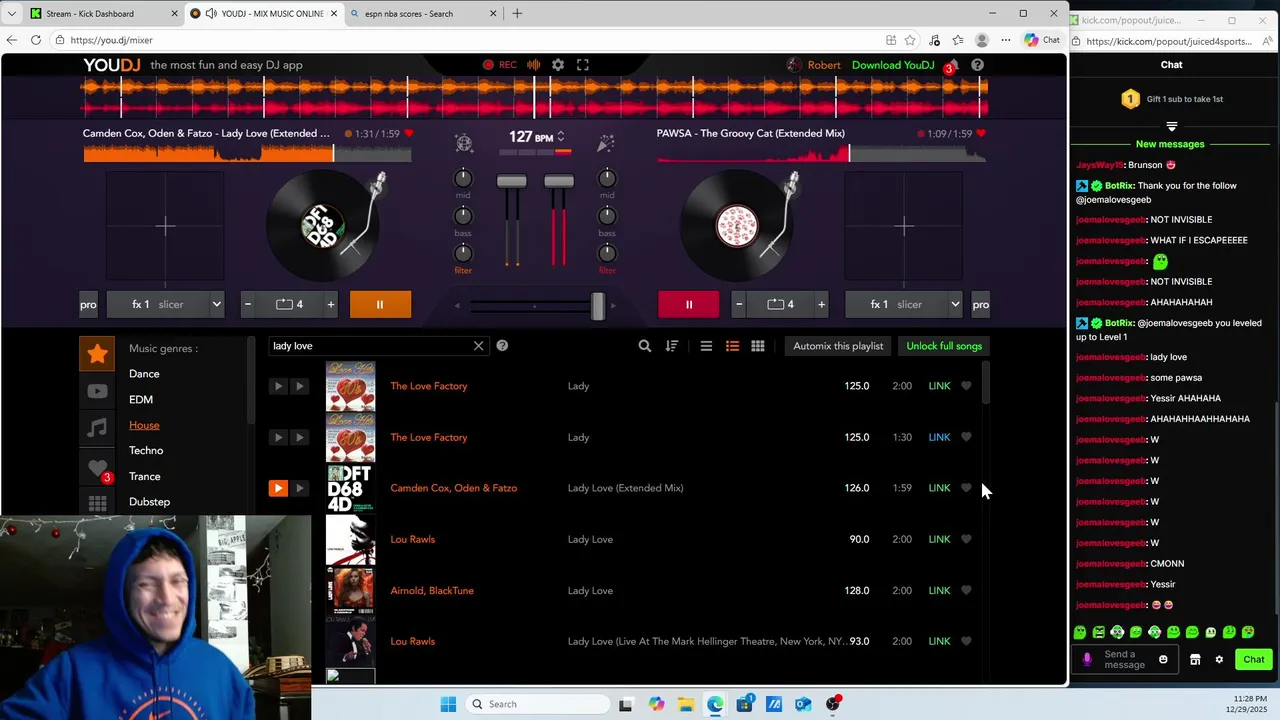Adjust the right channel volume fader

point(559,181)
